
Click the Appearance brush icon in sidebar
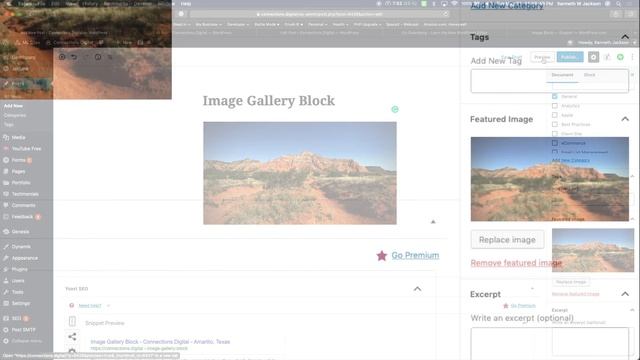6,258
